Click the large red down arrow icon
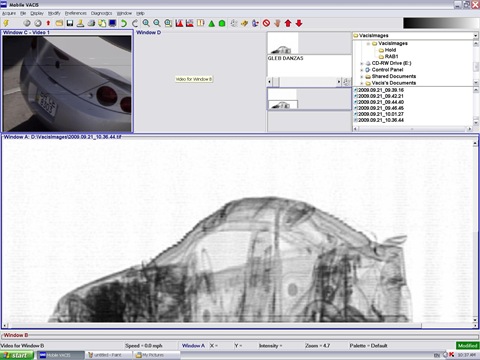Viewport: 480px width, 360px height. coord(299,23)
